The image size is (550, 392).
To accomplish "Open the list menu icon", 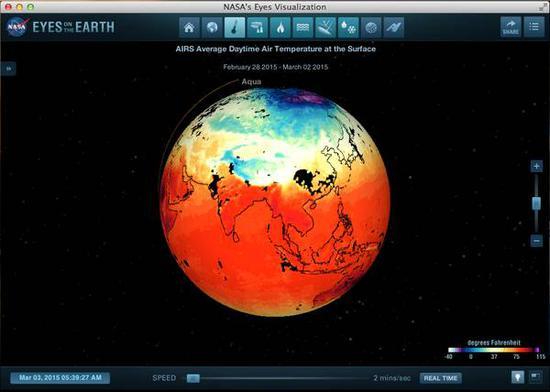I will (x=534, y=27).
